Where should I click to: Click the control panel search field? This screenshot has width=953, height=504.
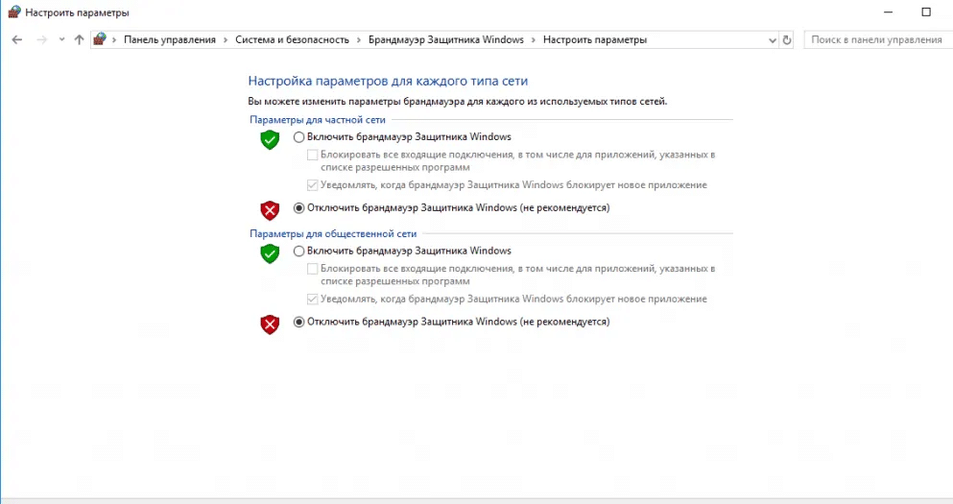(876, 40)
